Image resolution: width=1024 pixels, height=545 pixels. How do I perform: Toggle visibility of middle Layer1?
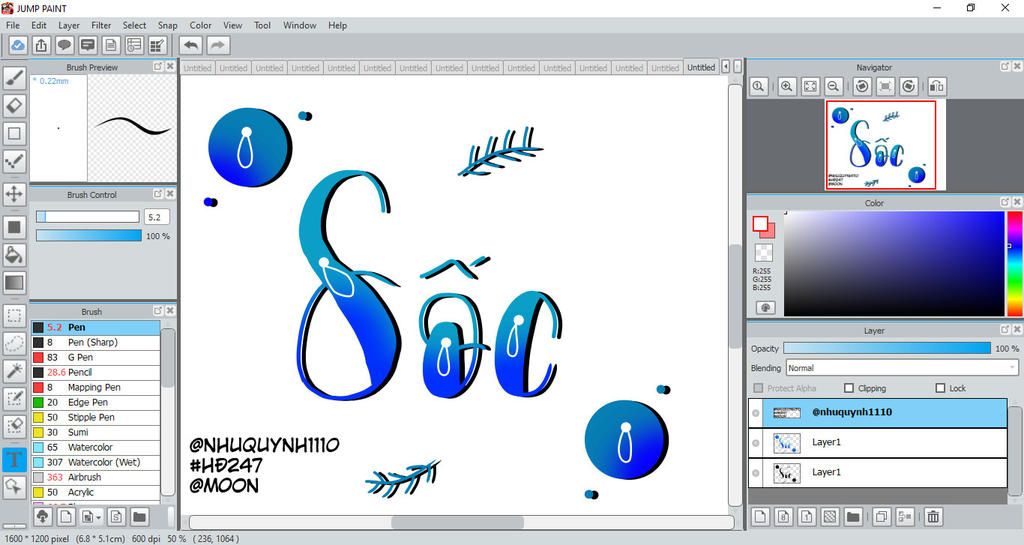click(756, 443)
